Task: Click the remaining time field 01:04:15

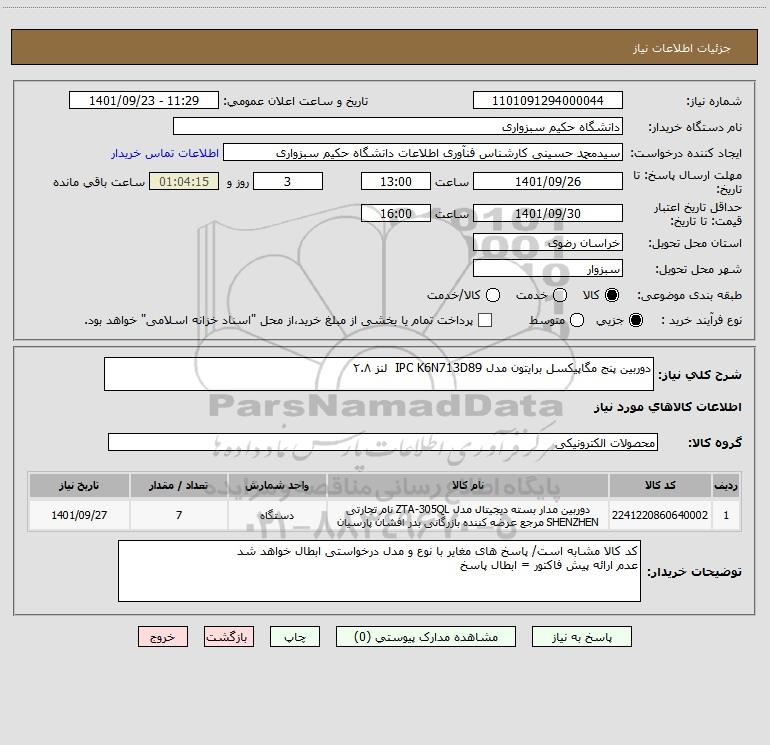Action: [x=184, y=181]
